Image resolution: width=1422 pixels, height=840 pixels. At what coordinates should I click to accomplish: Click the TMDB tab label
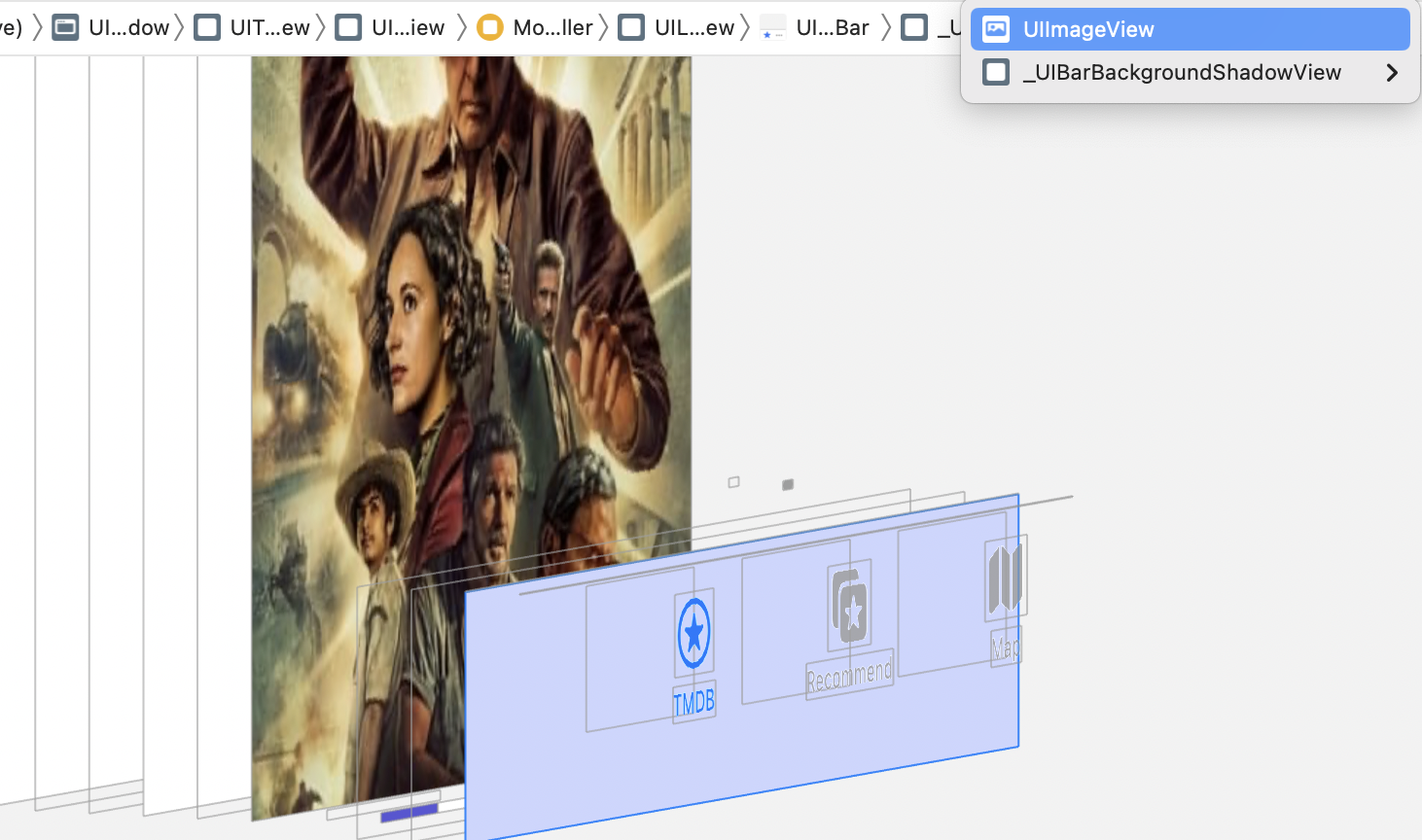click(694, 701)
